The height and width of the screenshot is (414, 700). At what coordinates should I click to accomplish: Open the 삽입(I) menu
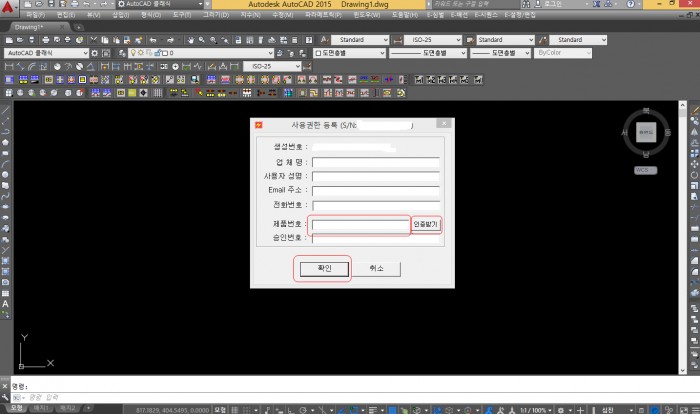(x=121, y=15)
